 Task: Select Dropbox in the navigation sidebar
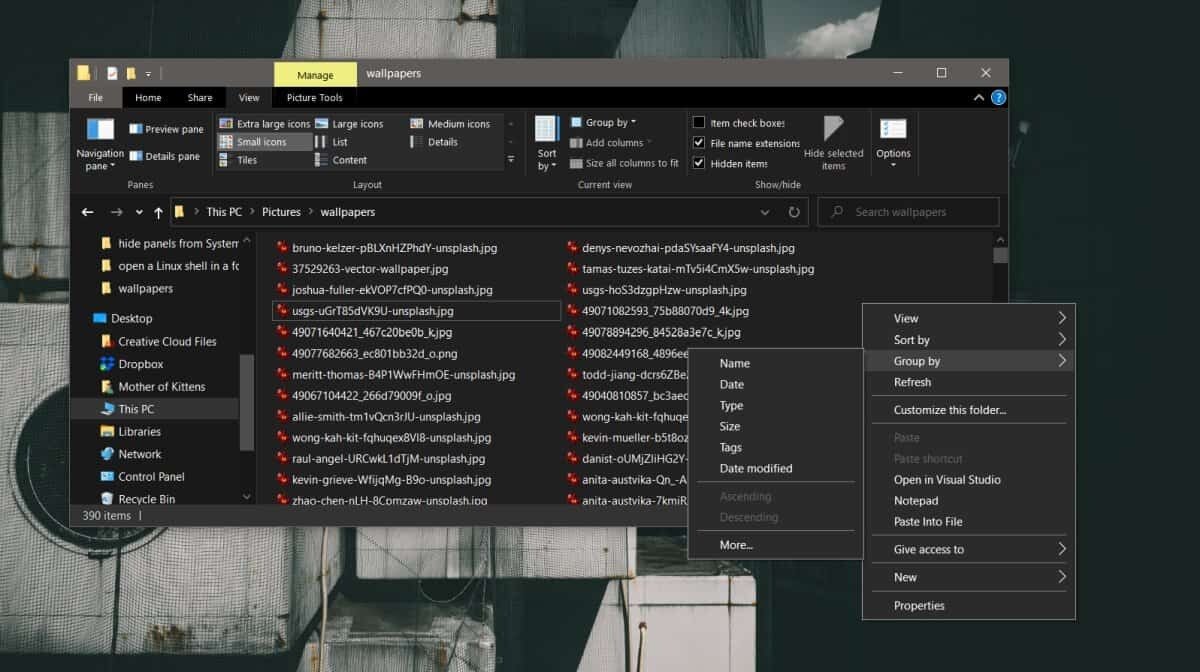coord(140,364)
